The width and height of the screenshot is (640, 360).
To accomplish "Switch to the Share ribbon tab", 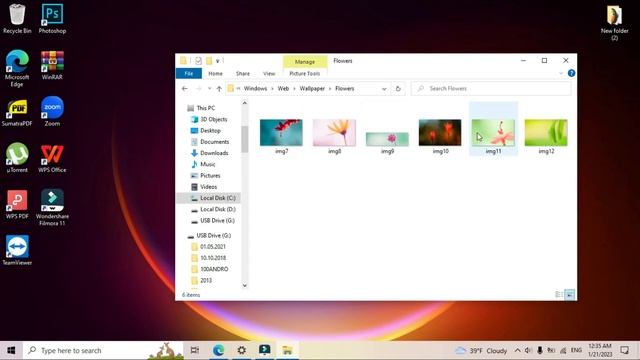I will 242,73.
